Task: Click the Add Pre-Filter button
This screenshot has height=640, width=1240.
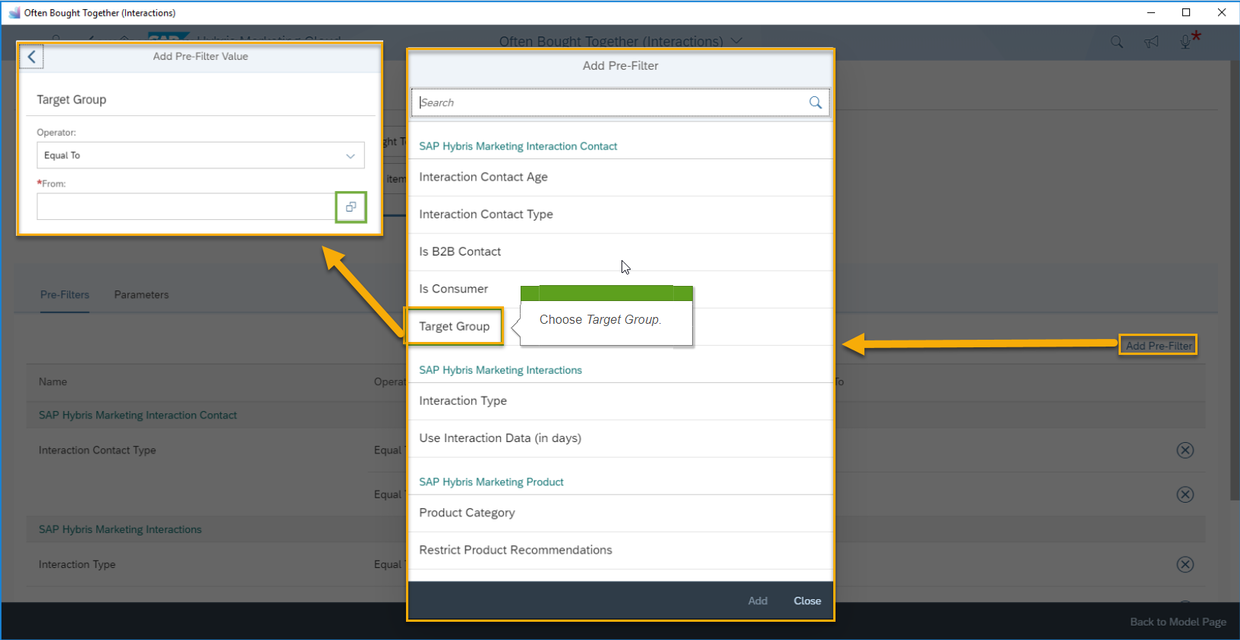Action: [1158, 345]
